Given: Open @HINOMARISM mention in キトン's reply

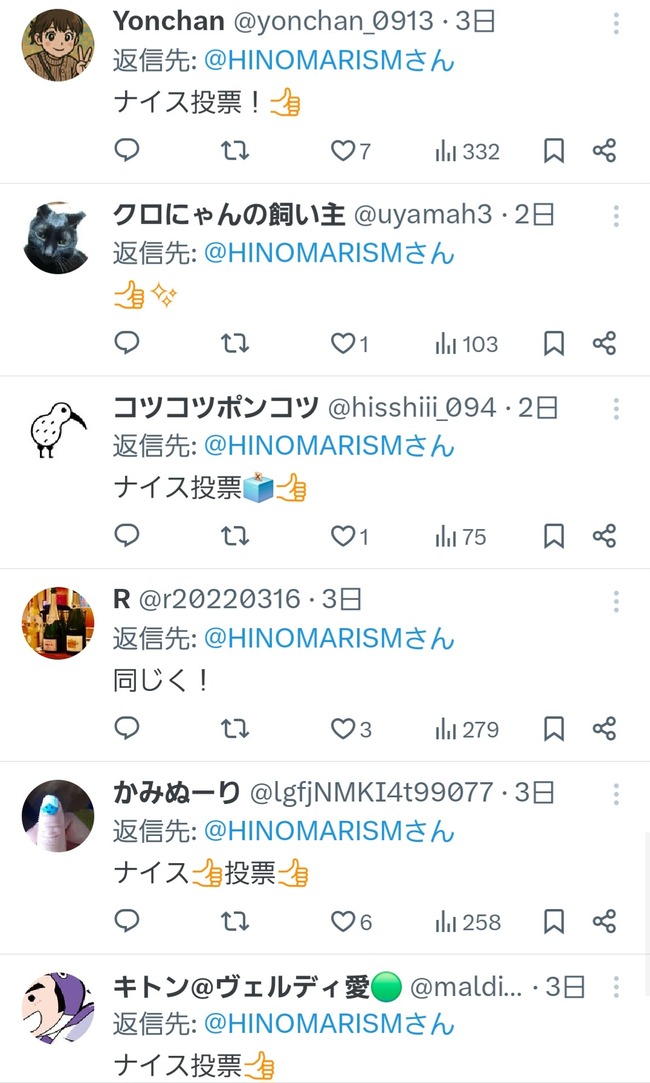Looking at the screenshot, I should pyautogui.click(x=329, y=1024).
